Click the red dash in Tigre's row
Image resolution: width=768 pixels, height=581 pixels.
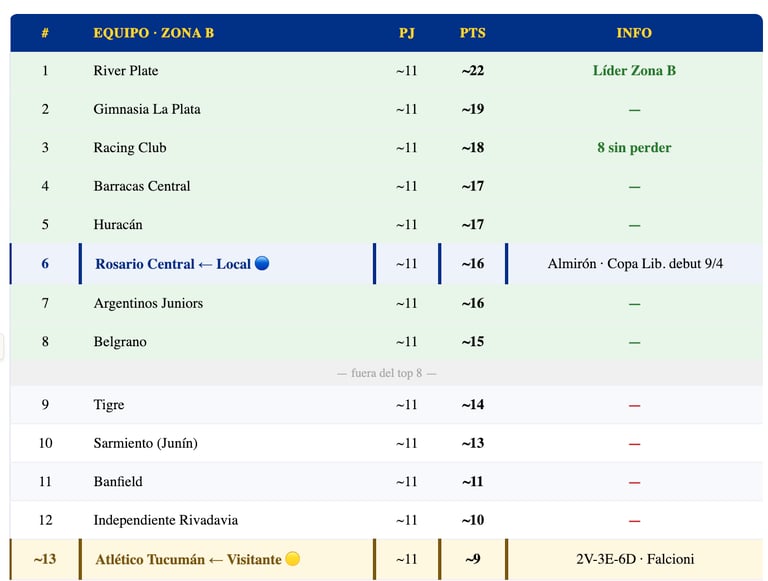(634, 405)
